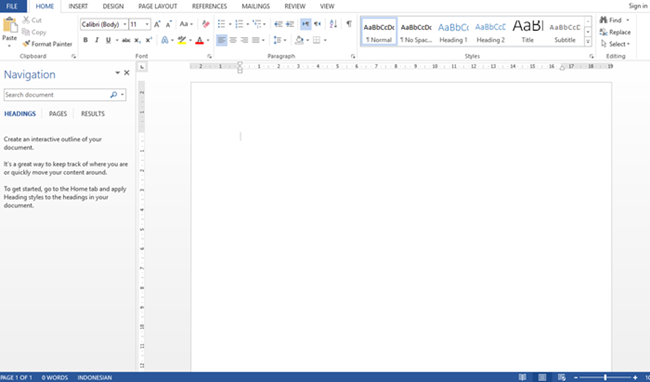Viewport: 650px width, 382px height.
Task: Open font name dropdown Calibri (Body)
Action: coord(124,24)
